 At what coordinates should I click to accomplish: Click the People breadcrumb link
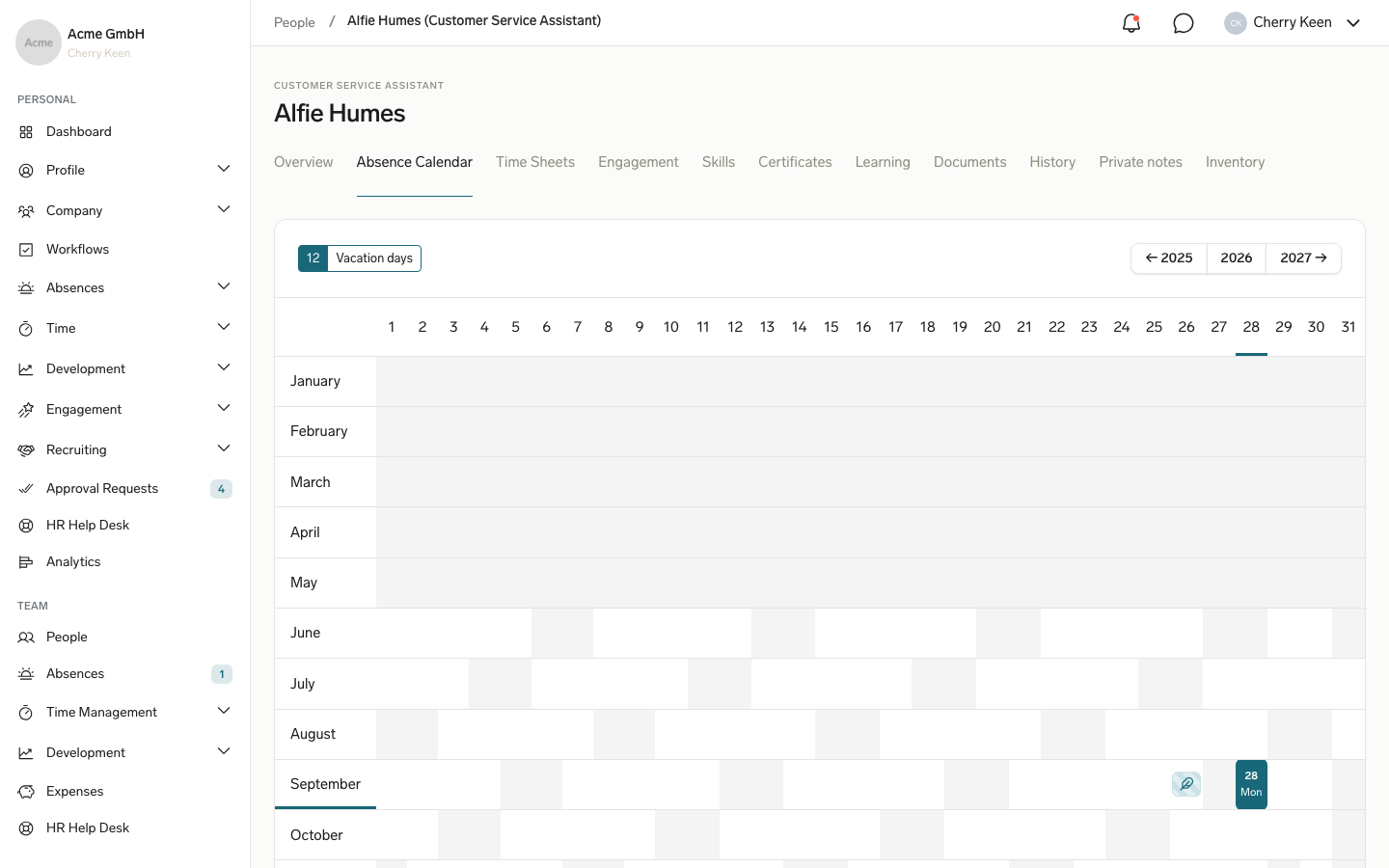[294, 22]
